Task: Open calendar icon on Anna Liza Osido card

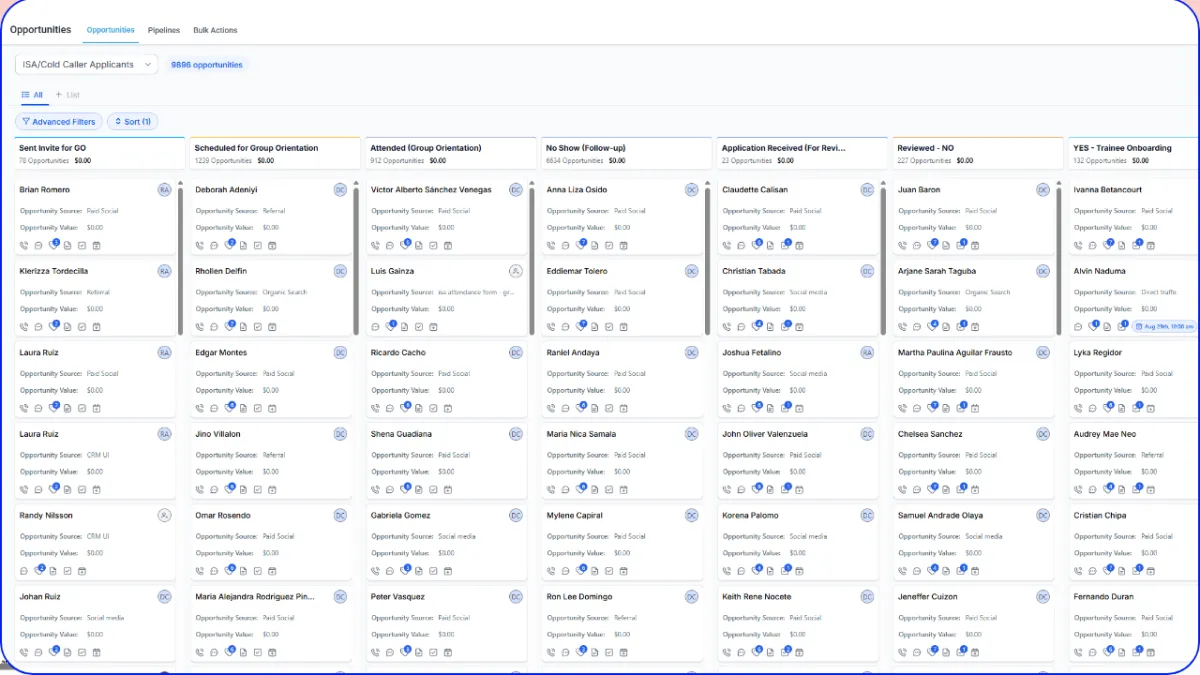Action: coord(623,245)
